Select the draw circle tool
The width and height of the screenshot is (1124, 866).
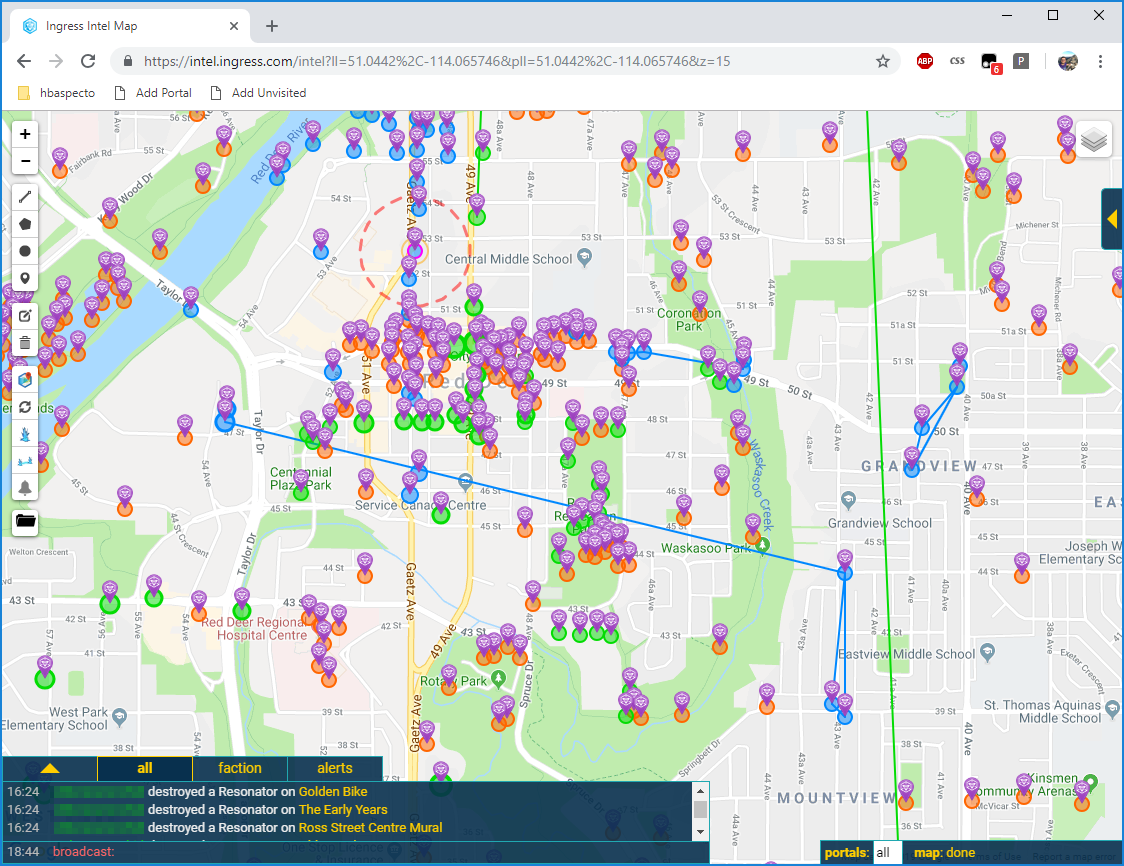(25, 251)
